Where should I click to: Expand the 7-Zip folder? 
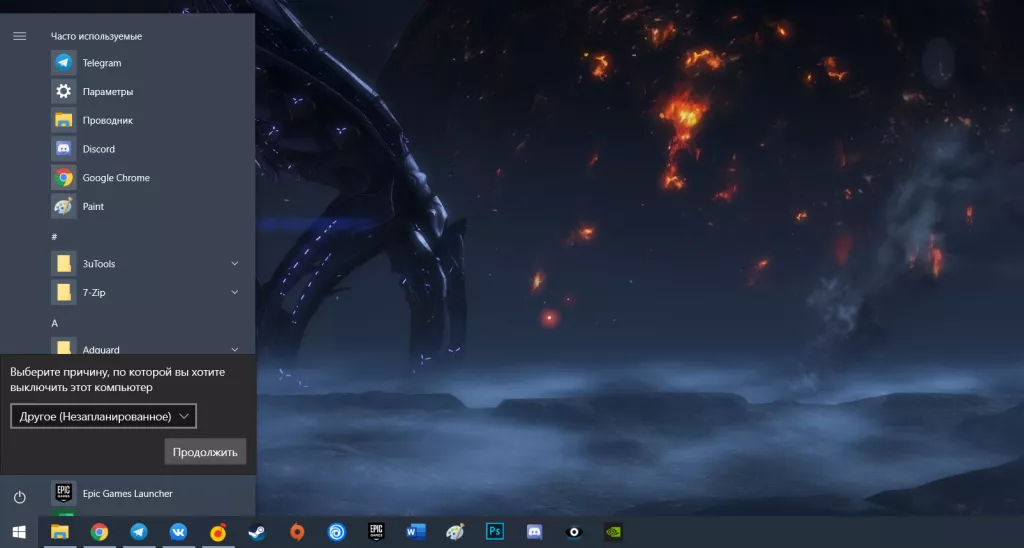point(235,292)
